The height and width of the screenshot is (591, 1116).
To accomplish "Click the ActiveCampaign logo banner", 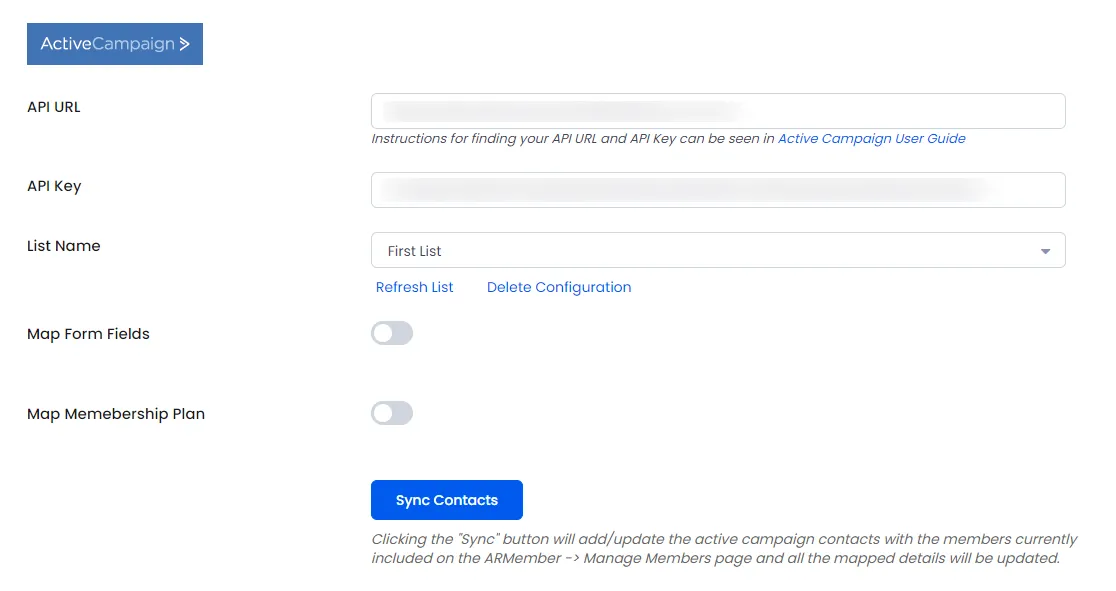I will pos(115,44).
